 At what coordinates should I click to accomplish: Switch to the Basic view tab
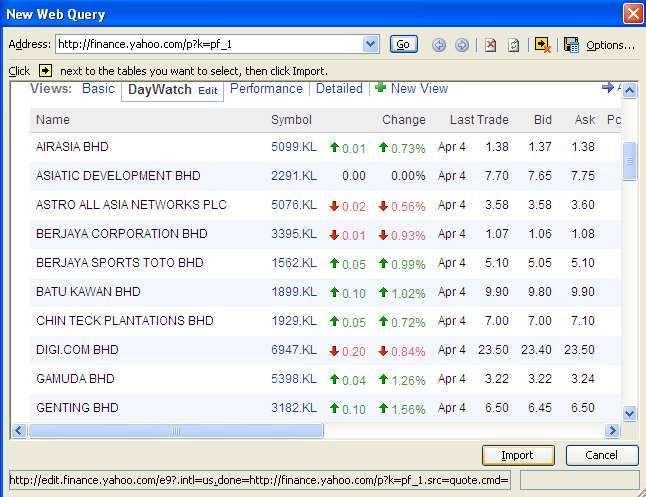(x=98, y=89)
